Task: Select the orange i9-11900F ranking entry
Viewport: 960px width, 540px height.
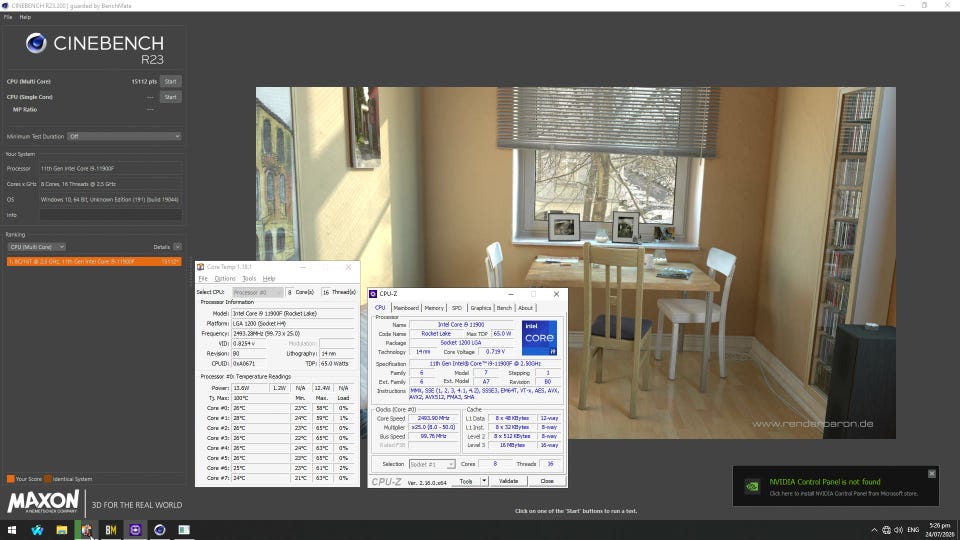Action: pyautogui.click(x=94, y=261)
